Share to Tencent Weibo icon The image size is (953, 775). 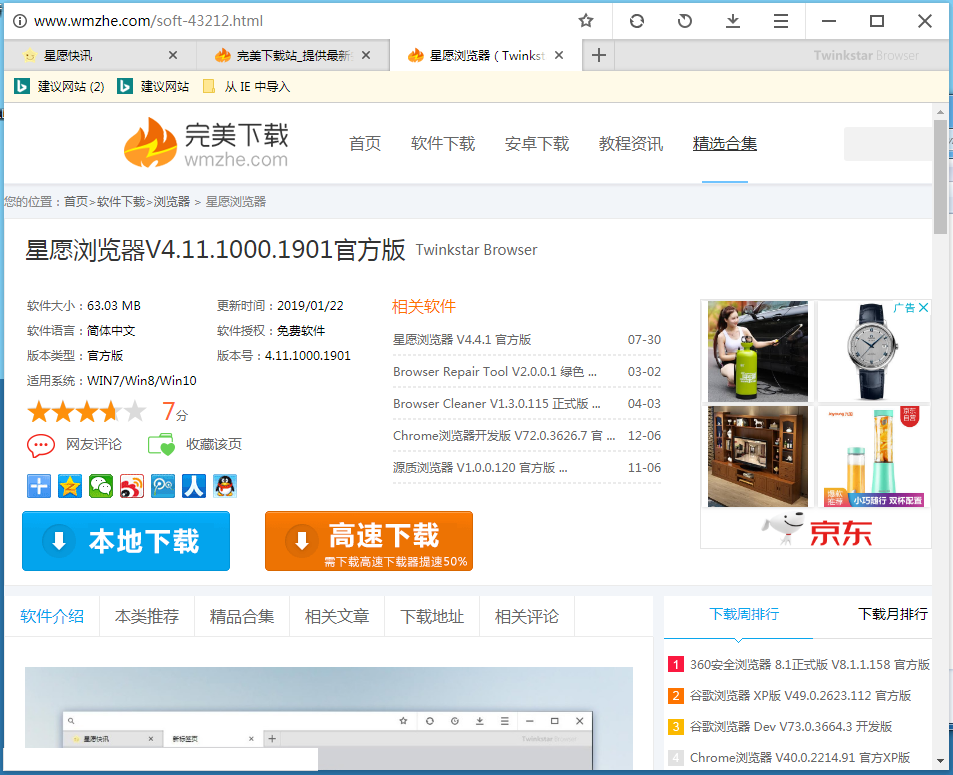163,486
